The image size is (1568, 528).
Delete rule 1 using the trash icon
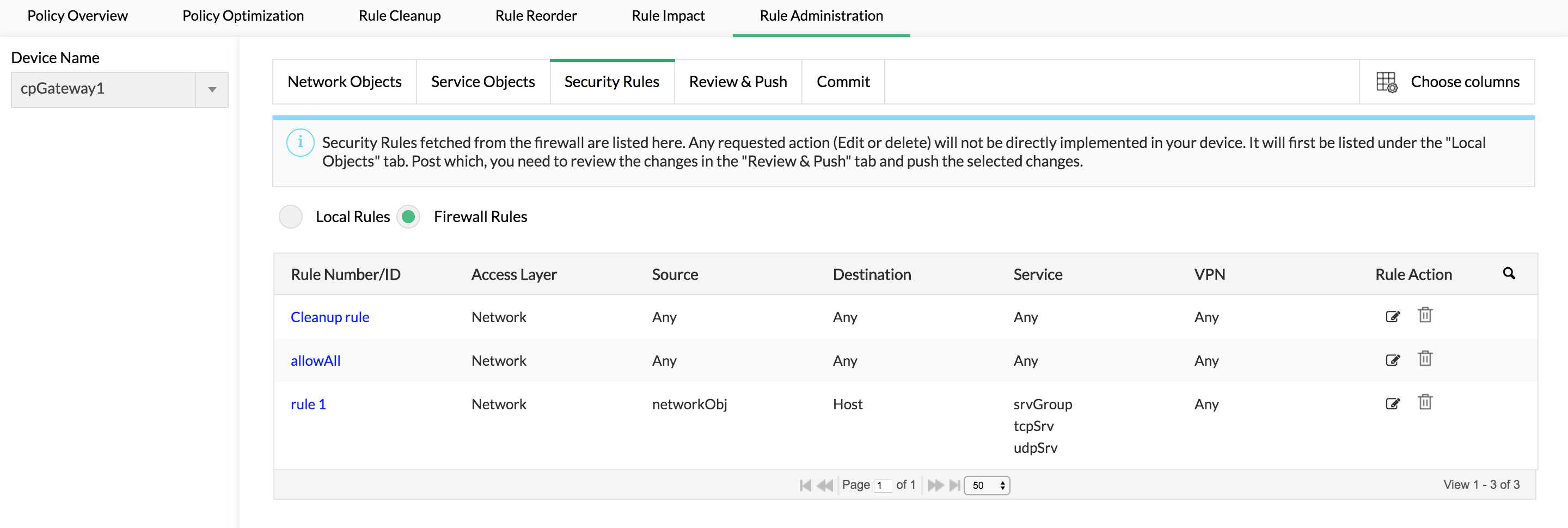coord(1425,402)
